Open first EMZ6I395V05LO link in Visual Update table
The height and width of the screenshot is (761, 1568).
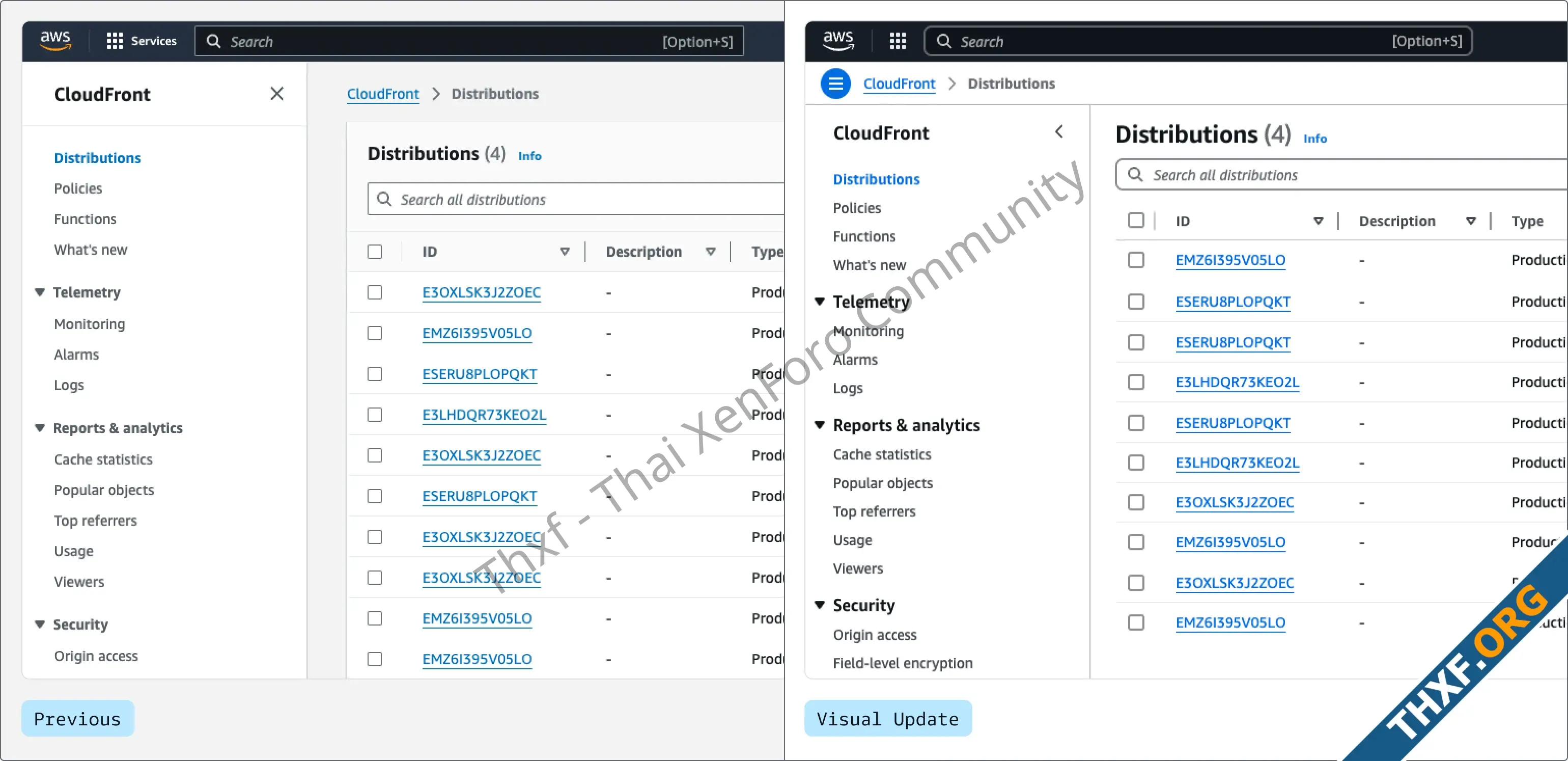(x=1230, y=260)
